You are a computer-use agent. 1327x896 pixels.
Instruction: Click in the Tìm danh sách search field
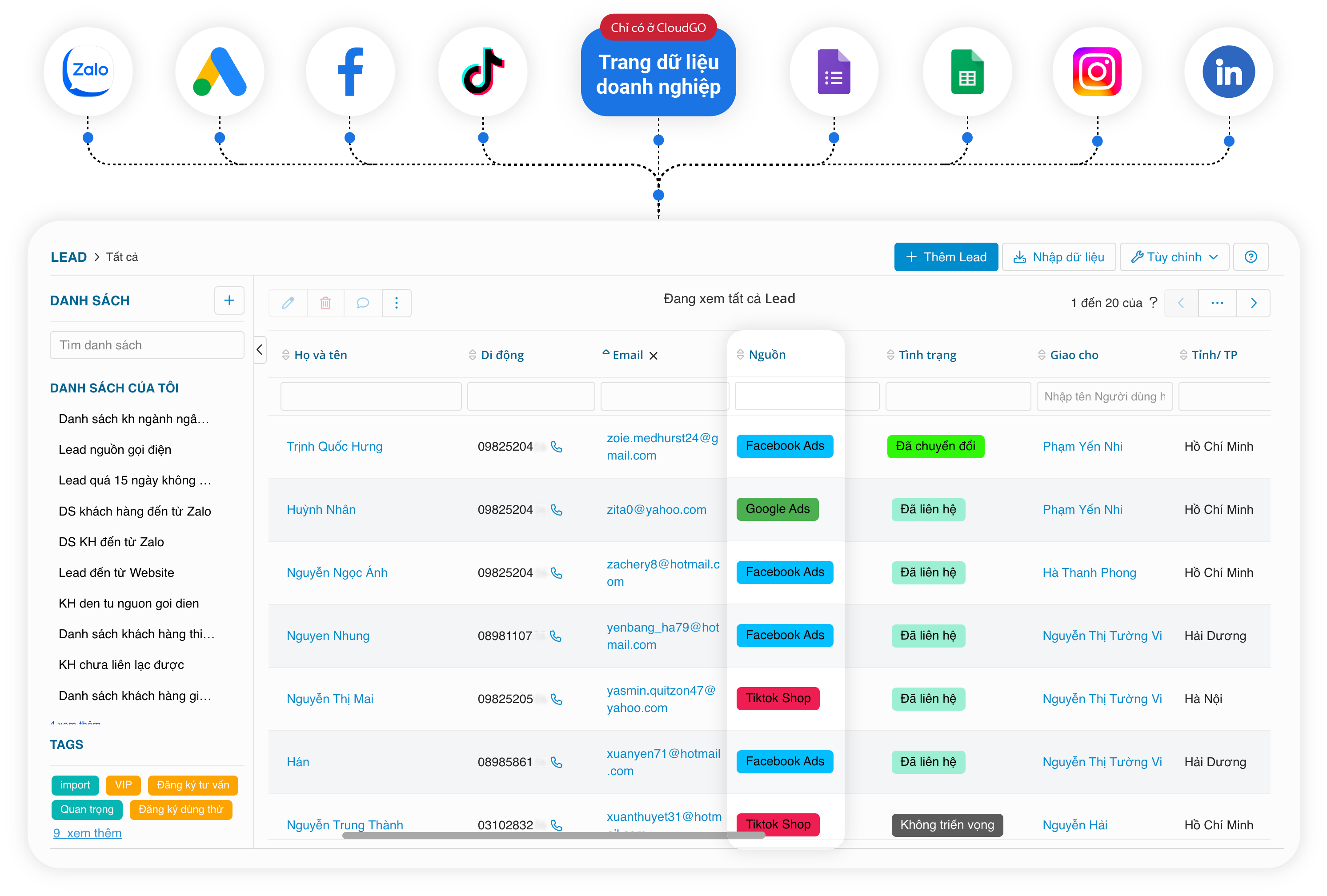pyautogui.click(x=147, y=345)
